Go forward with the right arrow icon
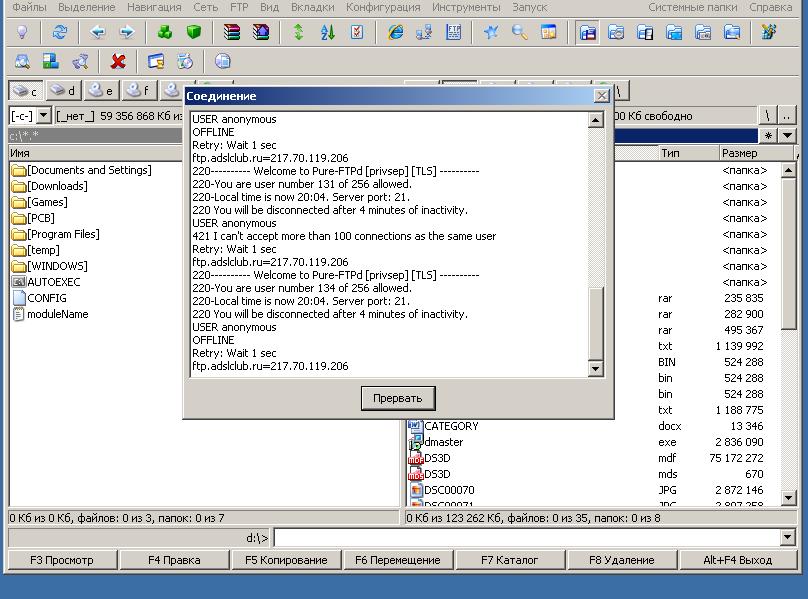The image size is (808, 599). (x=127, y=32)
